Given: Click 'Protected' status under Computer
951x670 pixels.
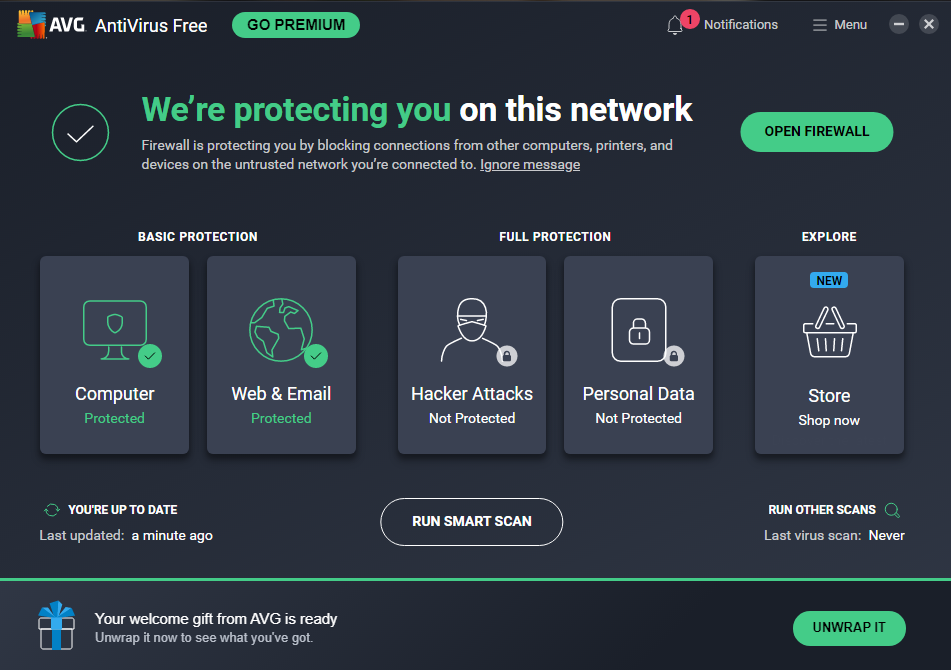Looking at the screenshot, I should click(115, 418).
